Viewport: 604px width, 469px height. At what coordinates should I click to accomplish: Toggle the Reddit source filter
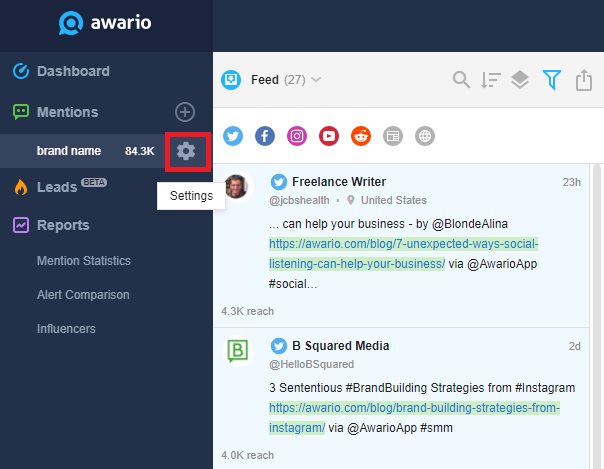coord(361,136)
